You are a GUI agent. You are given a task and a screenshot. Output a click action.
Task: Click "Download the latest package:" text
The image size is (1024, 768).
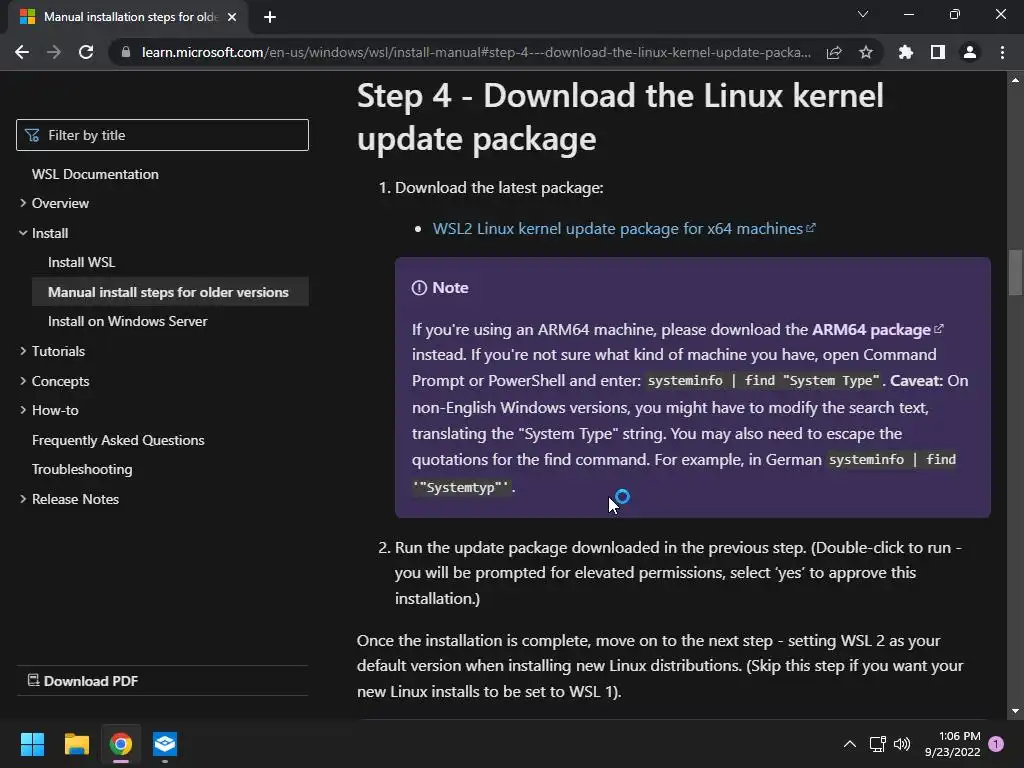click(x=499, y=188)
